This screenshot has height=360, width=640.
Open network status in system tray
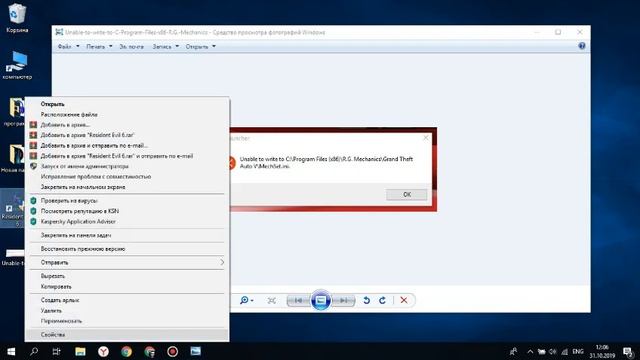point(564,351)
